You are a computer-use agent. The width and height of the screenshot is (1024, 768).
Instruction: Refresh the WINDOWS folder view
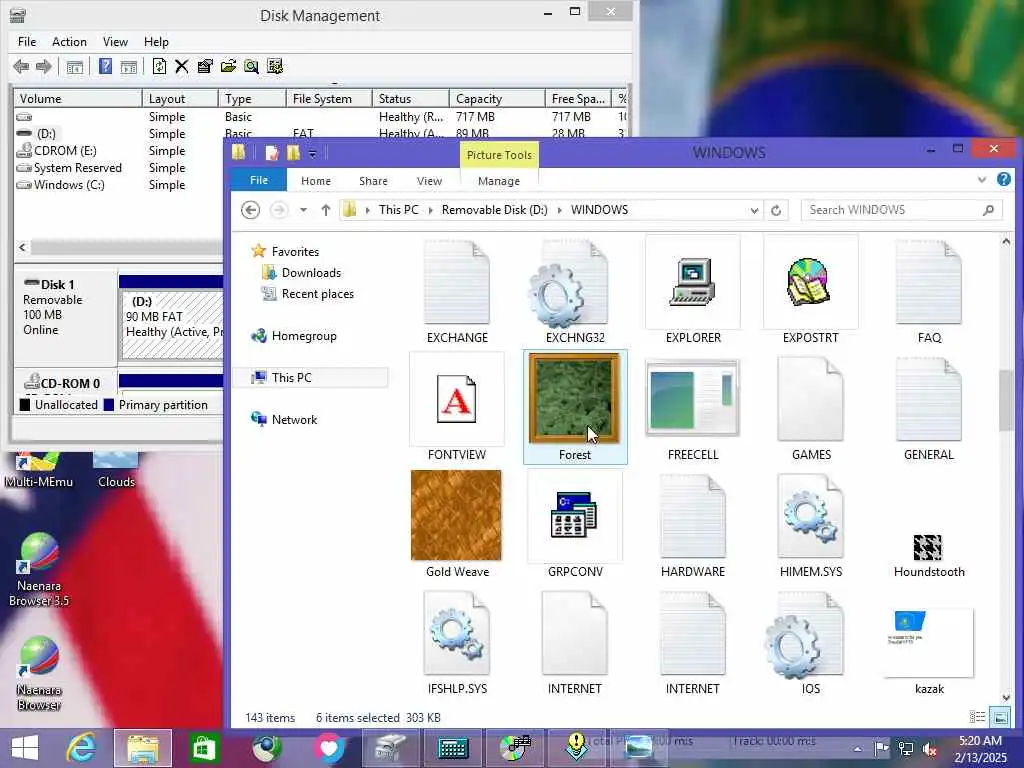pos(776,210)
